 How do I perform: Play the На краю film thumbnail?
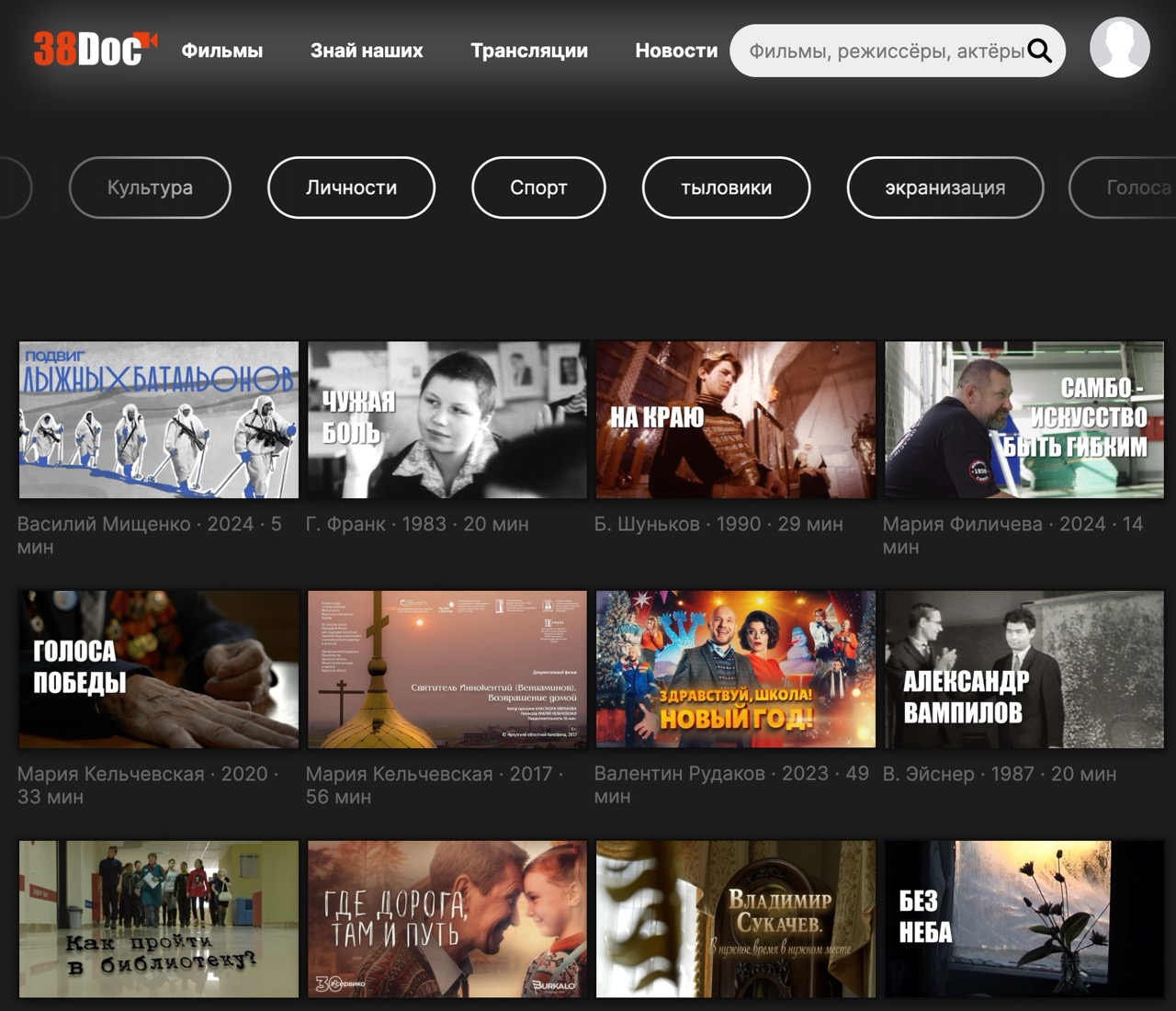click(736, 420)
